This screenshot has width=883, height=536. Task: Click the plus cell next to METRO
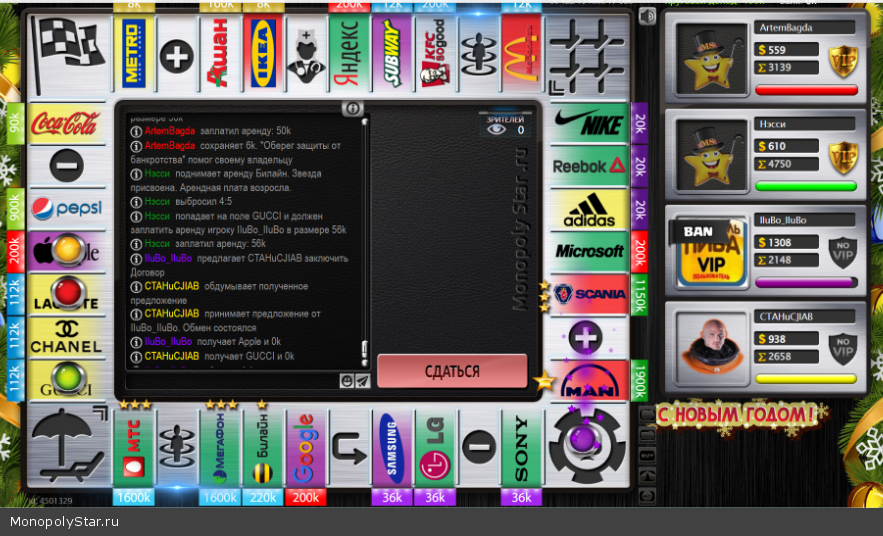click(x=177, y=56)
